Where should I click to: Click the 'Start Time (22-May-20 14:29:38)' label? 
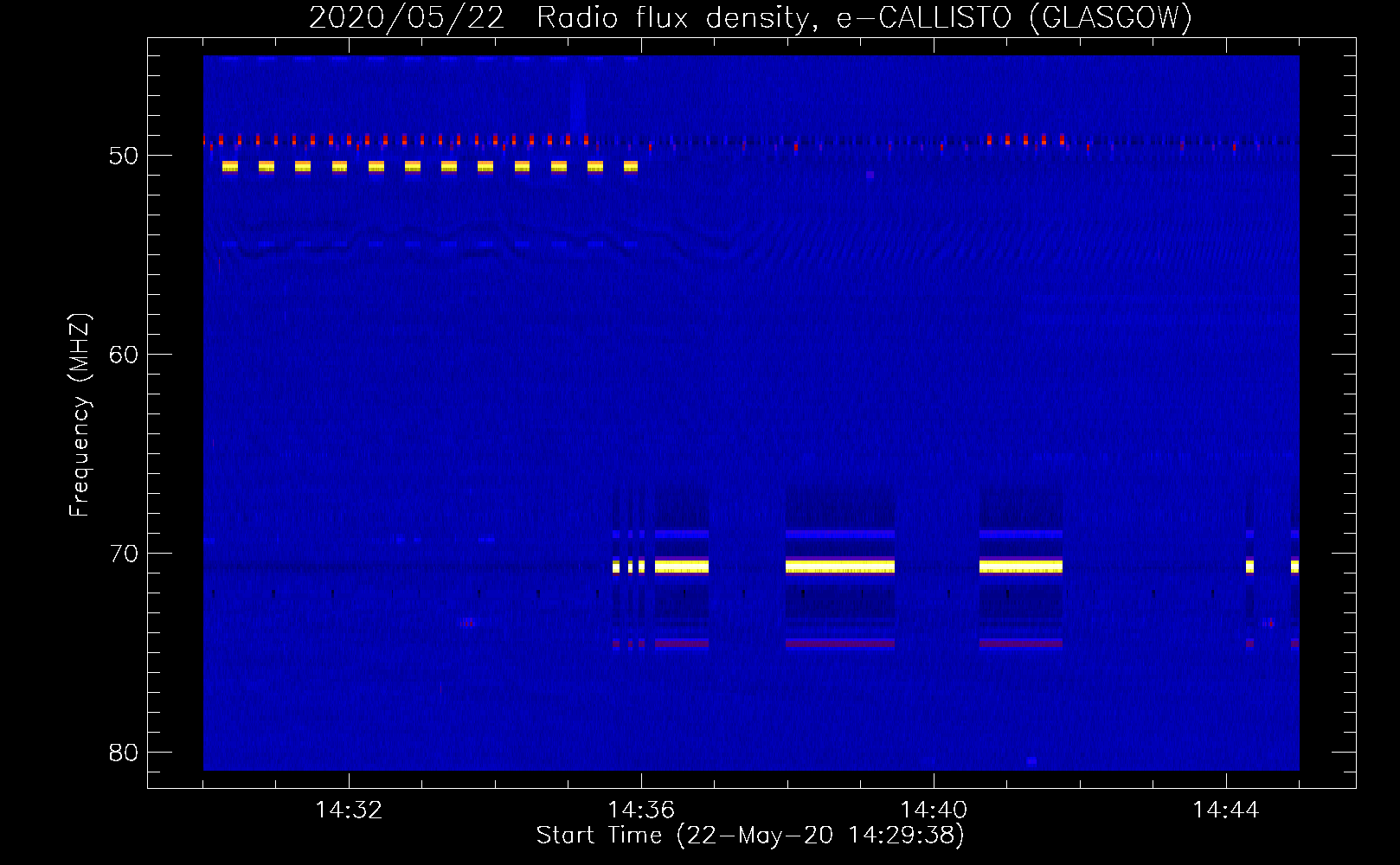(x=750, y=836)
